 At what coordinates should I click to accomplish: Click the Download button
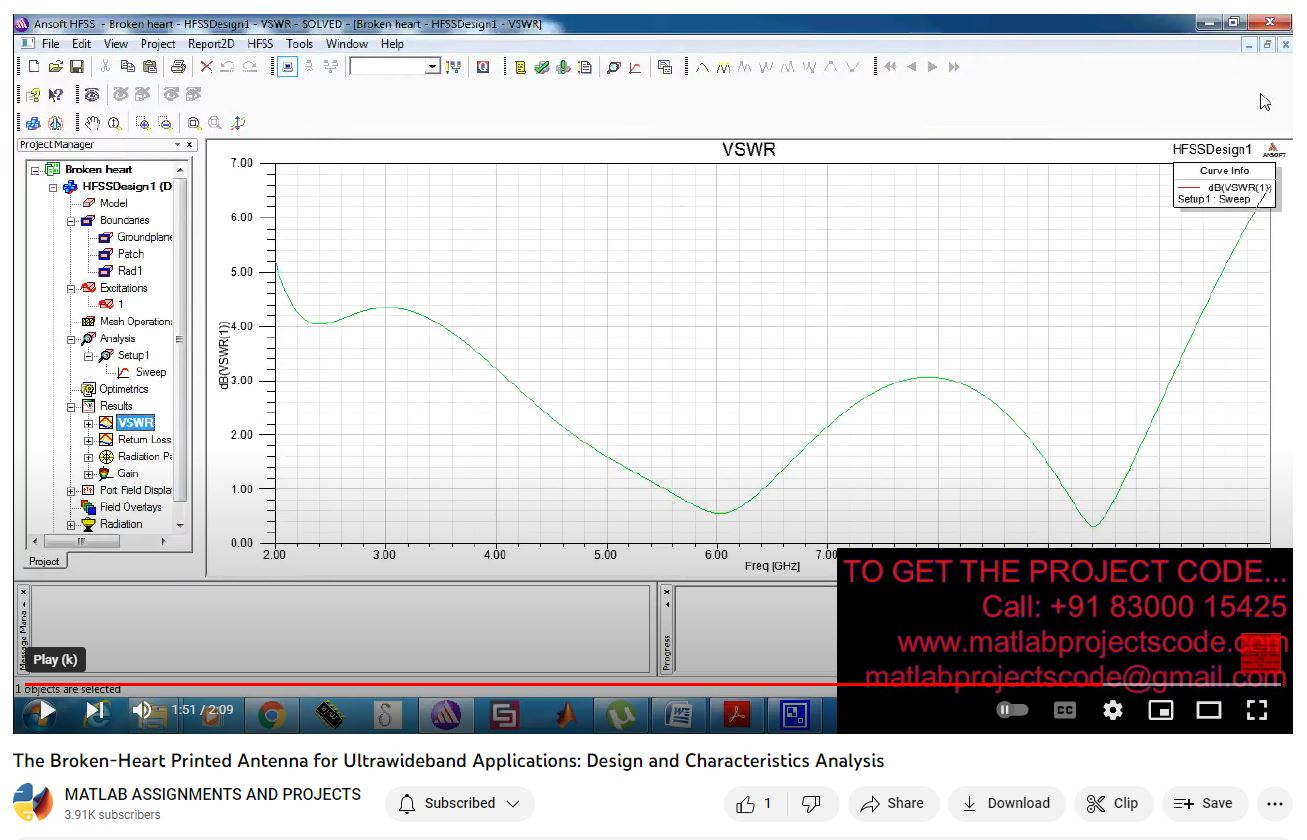coord(1005,803)
